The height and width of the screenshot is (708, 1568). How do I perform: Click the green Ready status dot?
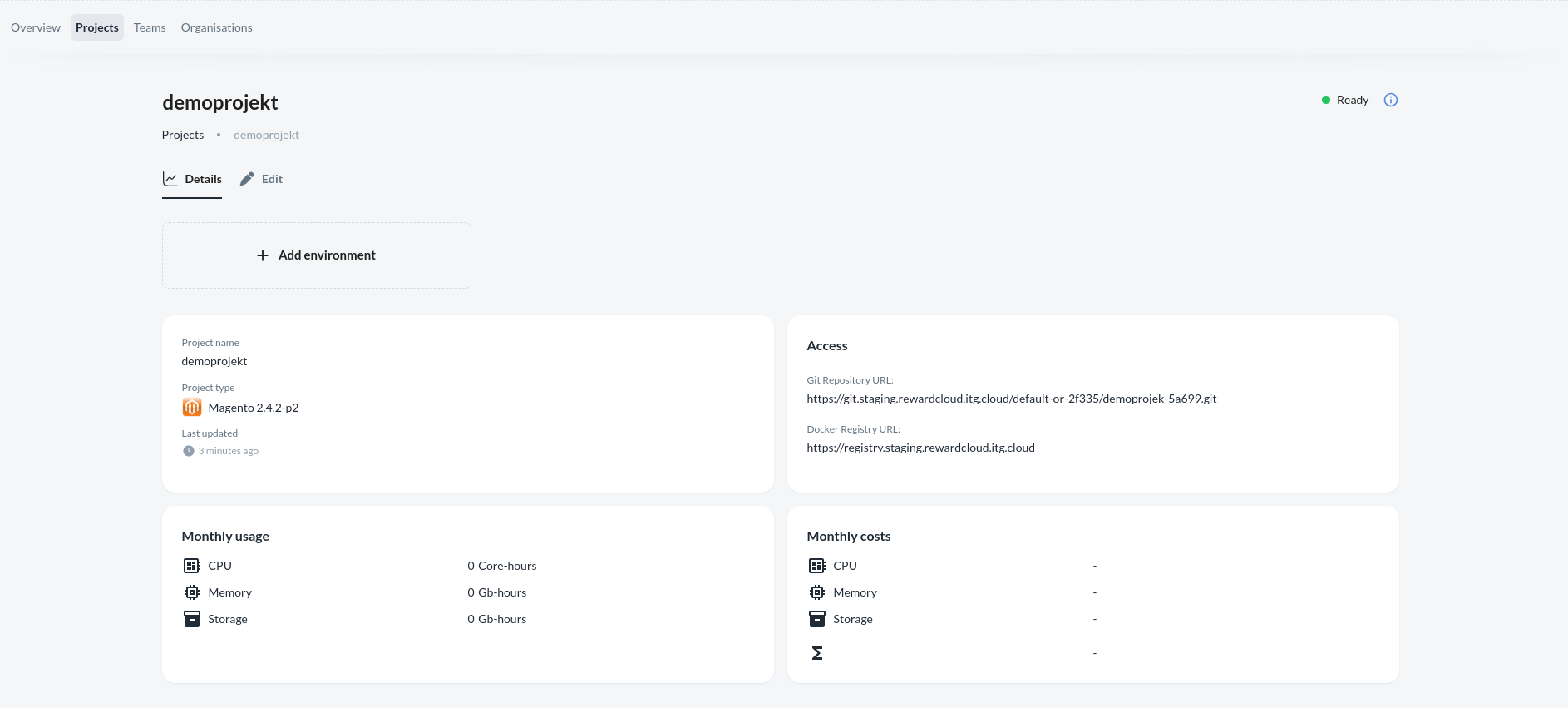[1326, 100]
